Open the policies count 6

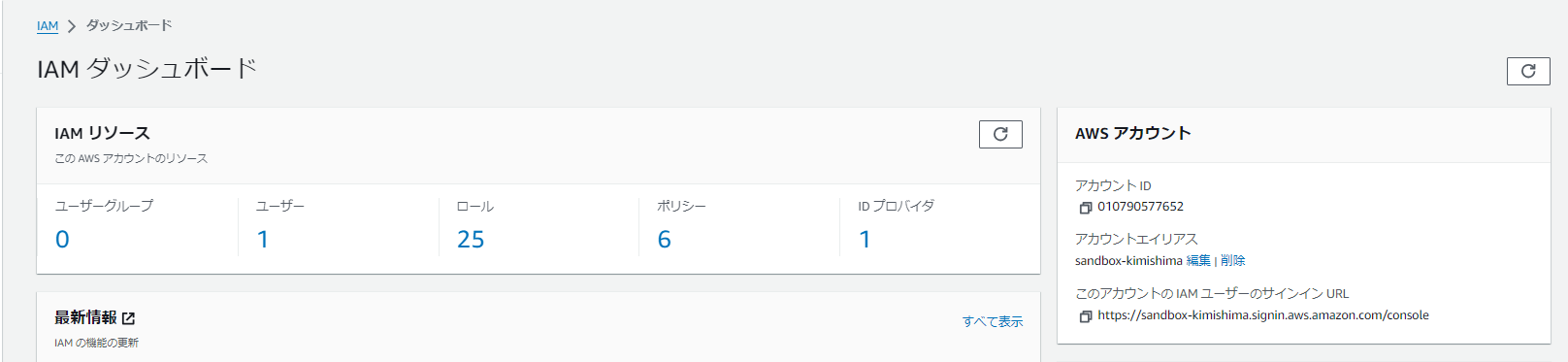[665, 240]
